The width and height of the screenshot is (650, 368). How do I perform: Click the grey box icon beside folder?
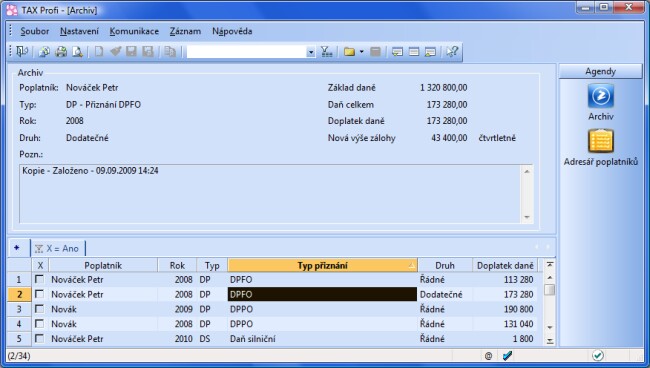376,52
